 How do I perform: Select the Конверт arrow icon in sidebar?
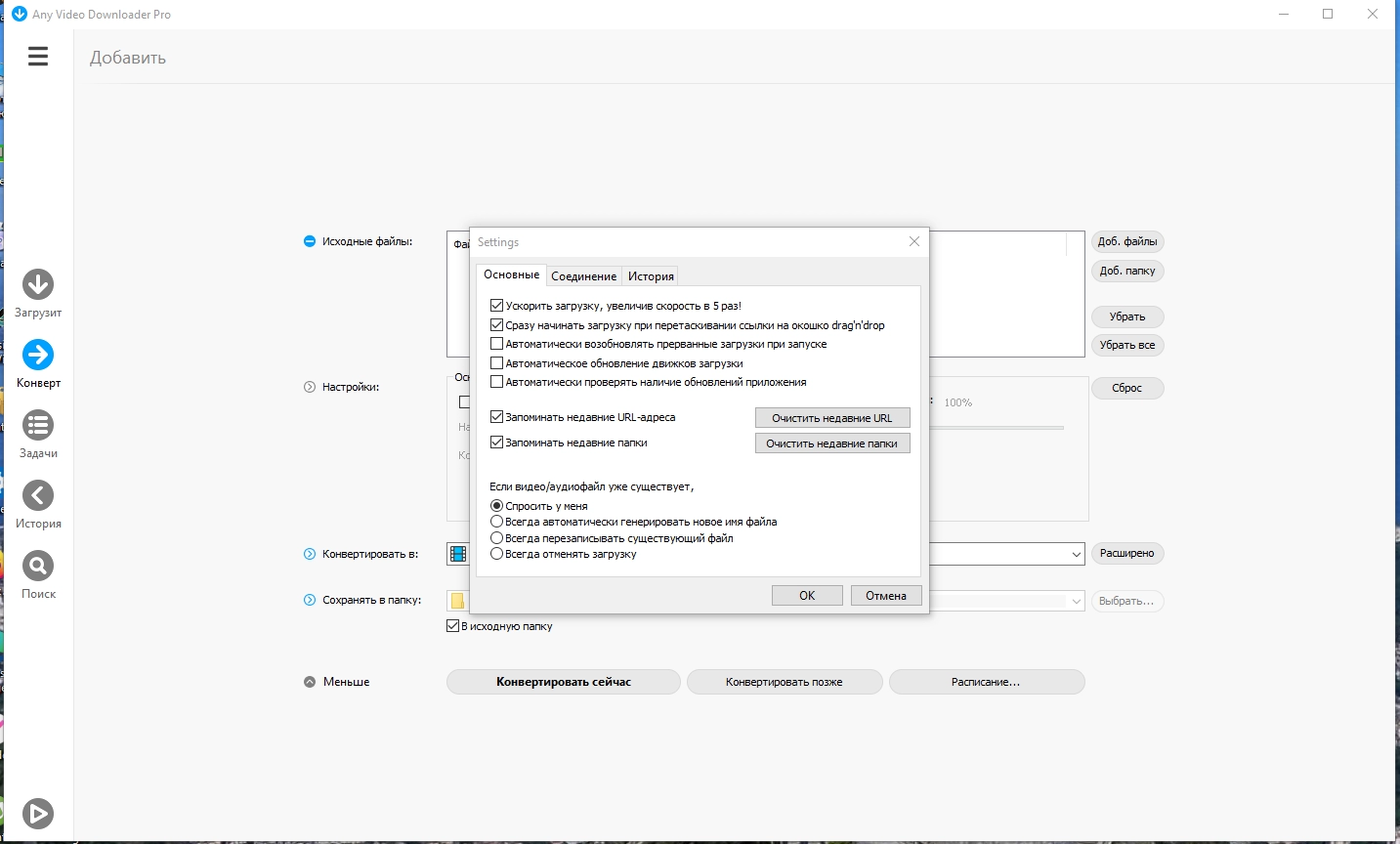click(38, 355)
